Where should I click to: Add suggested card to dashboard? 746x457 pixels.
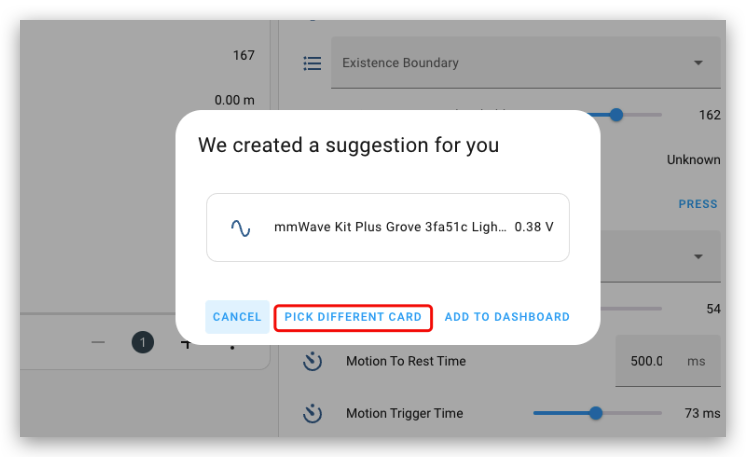coord(507,317)
